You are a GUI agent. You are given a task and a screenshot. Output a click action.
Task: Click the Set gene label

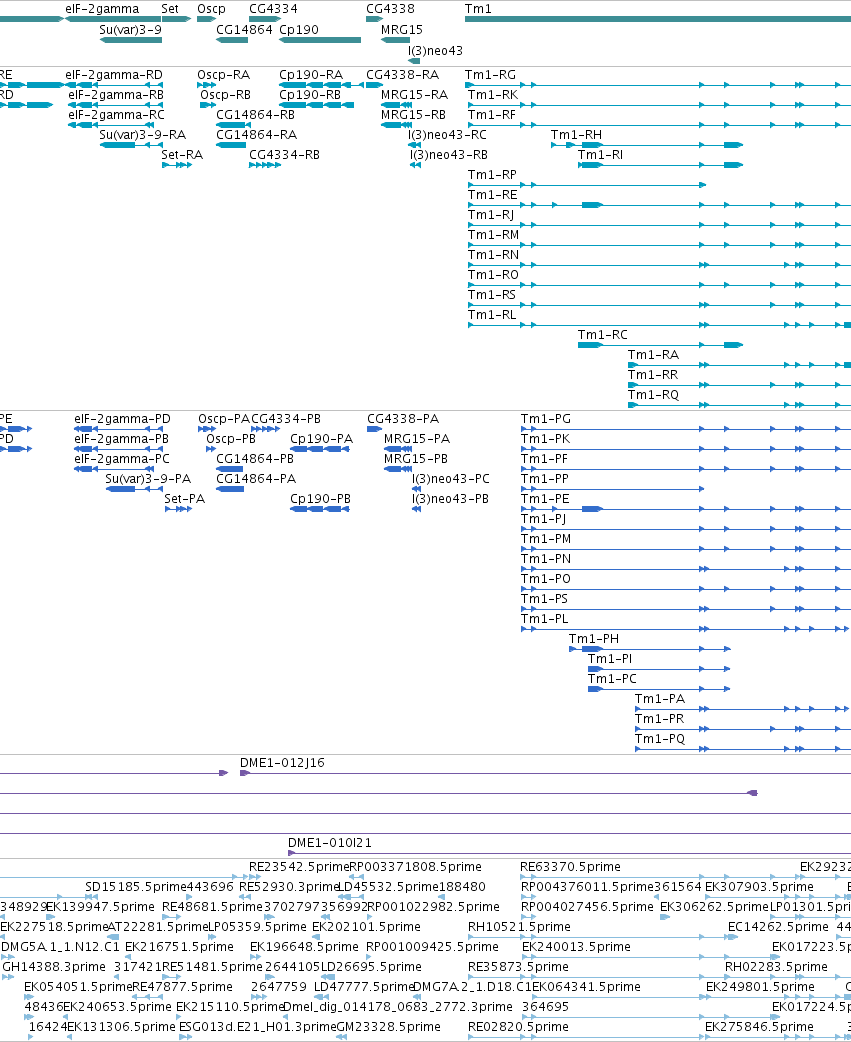point(170,9)
